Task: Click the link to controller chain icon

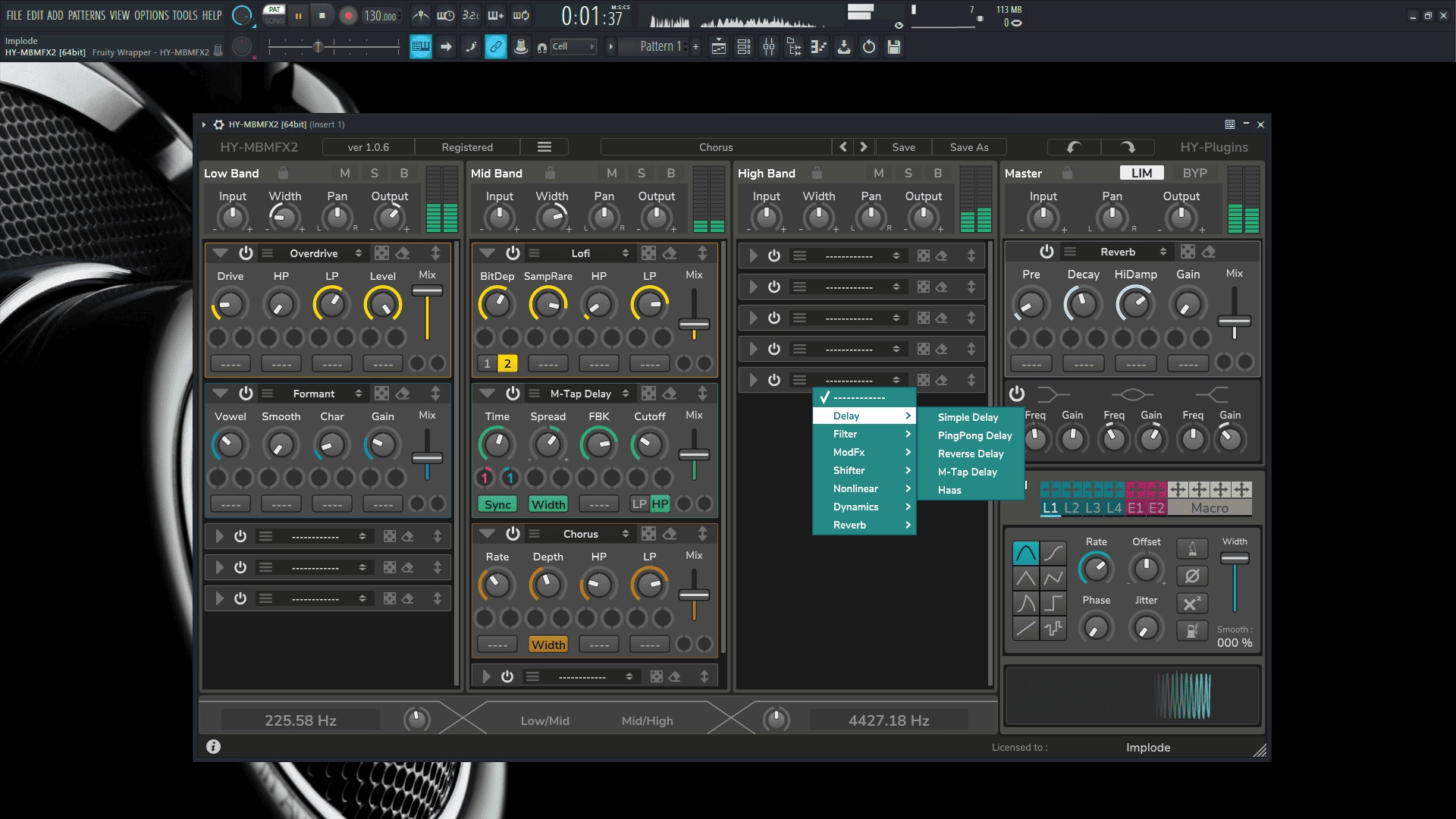Action: 496,47
